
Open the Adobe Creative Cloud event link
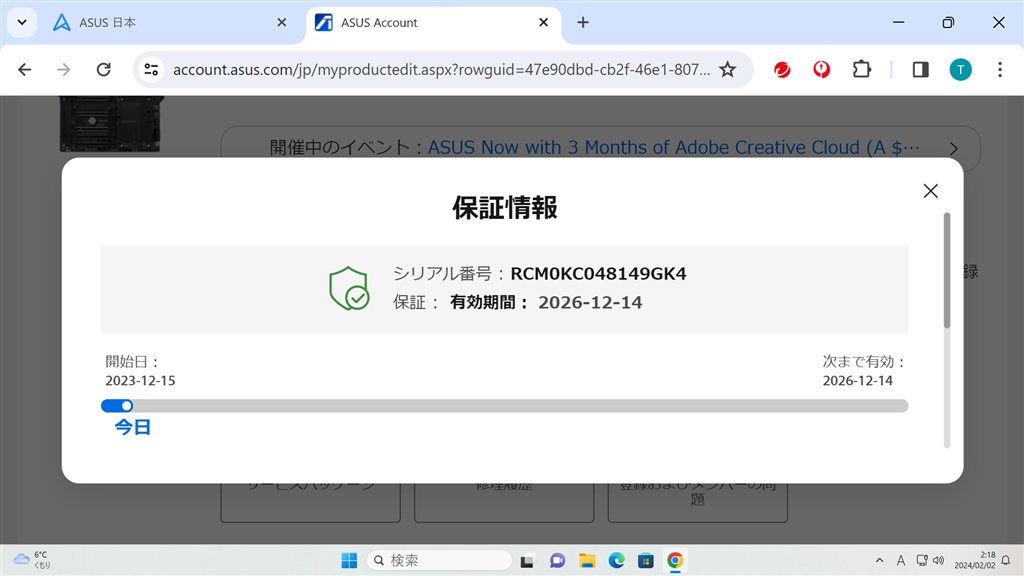[673, 148]
